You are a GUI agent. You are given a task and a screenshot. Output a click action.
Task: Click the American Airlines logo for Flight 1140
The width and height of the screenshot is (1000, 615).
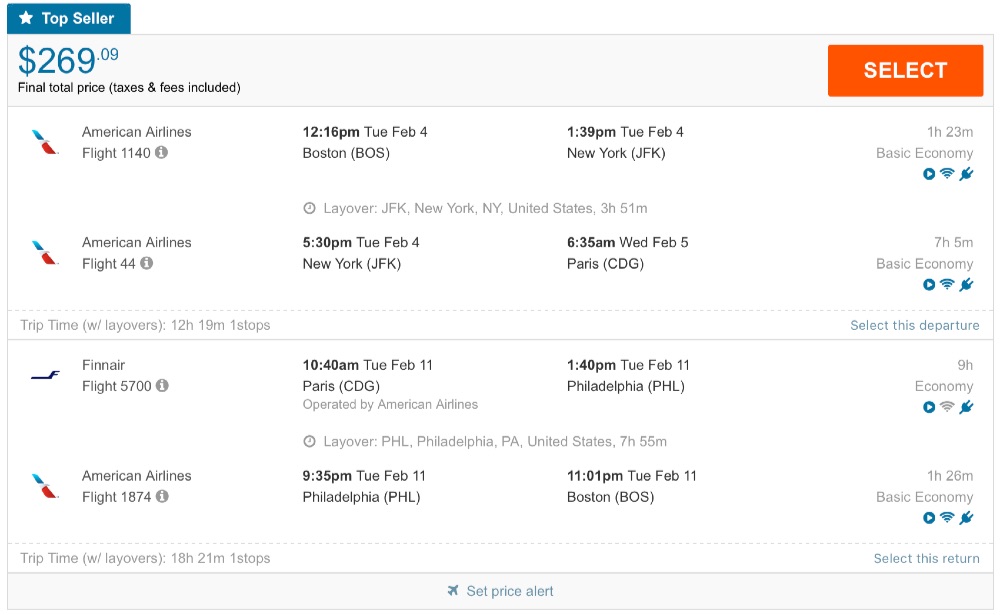coord(45,142)
